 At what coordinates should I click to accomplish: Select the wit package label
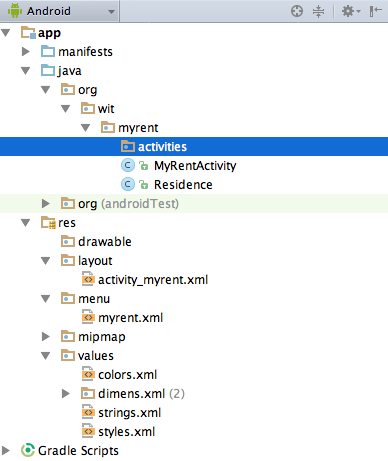point(106,109)
